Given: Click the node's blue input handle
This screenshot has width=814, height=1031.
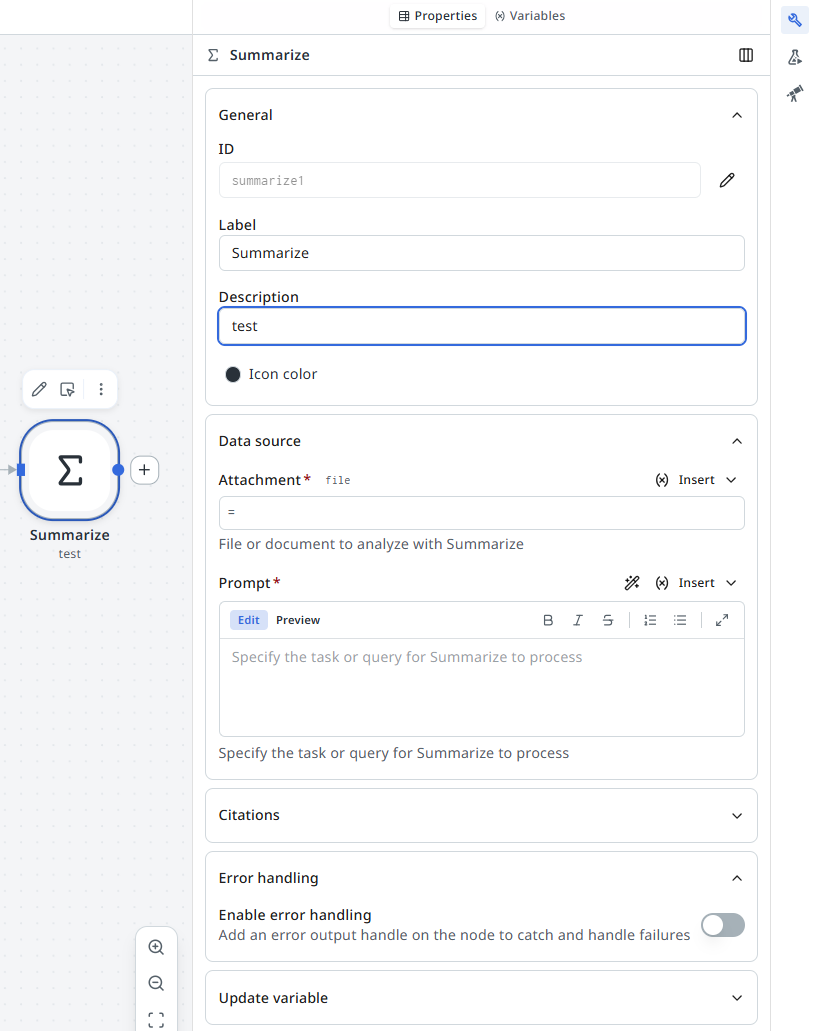Looking at the screenshot, I should point(21,469).
